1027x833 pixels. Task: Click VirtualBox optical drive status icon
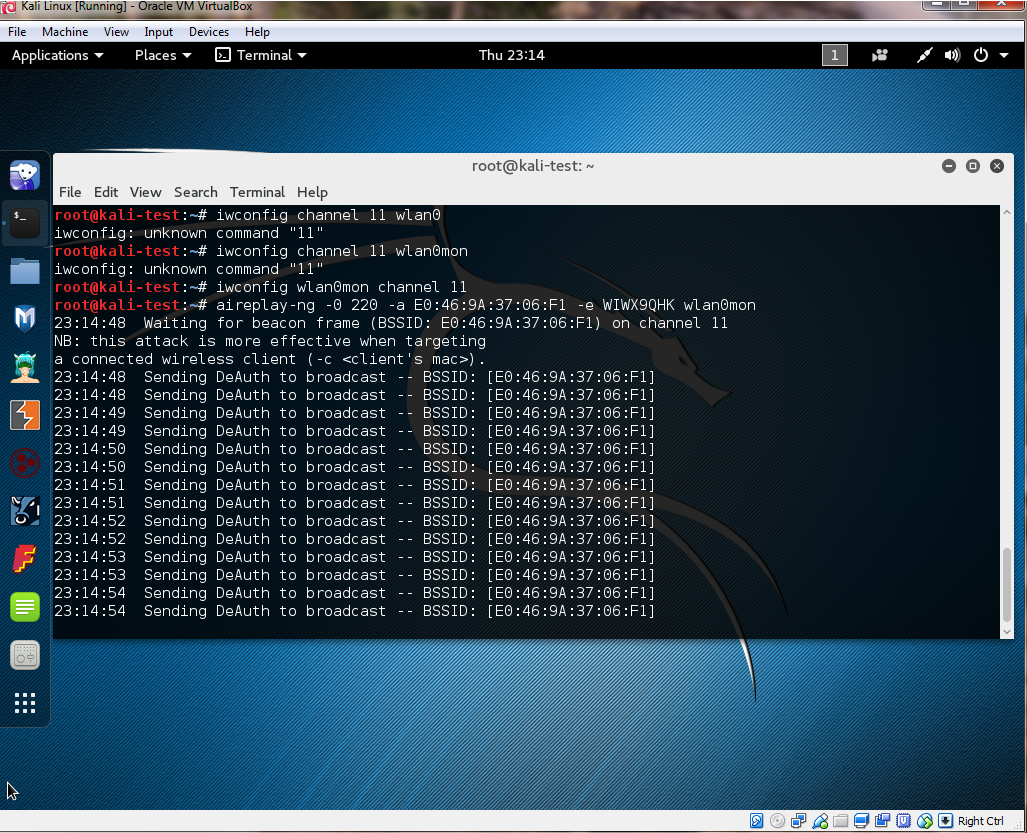[777, 821]
